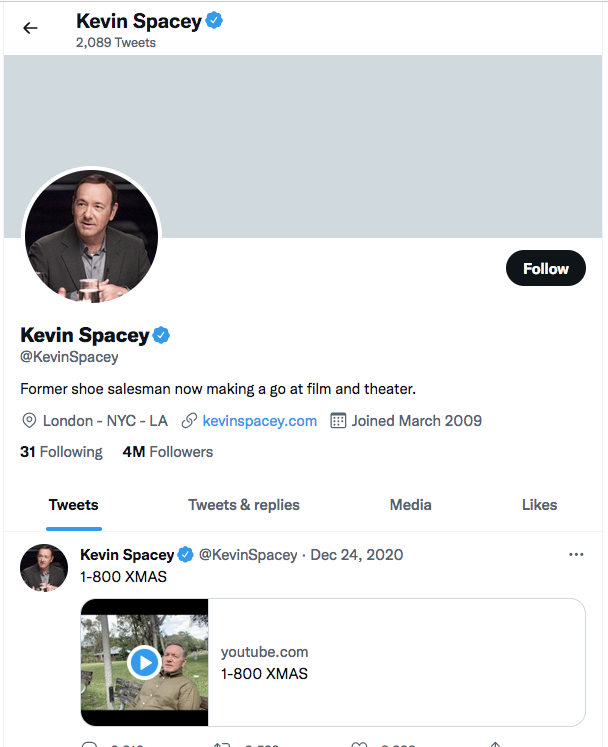Open the kevinspacey.com link
Image resolution: width=608 pixels, height=747 pixels.
(260, 421)
